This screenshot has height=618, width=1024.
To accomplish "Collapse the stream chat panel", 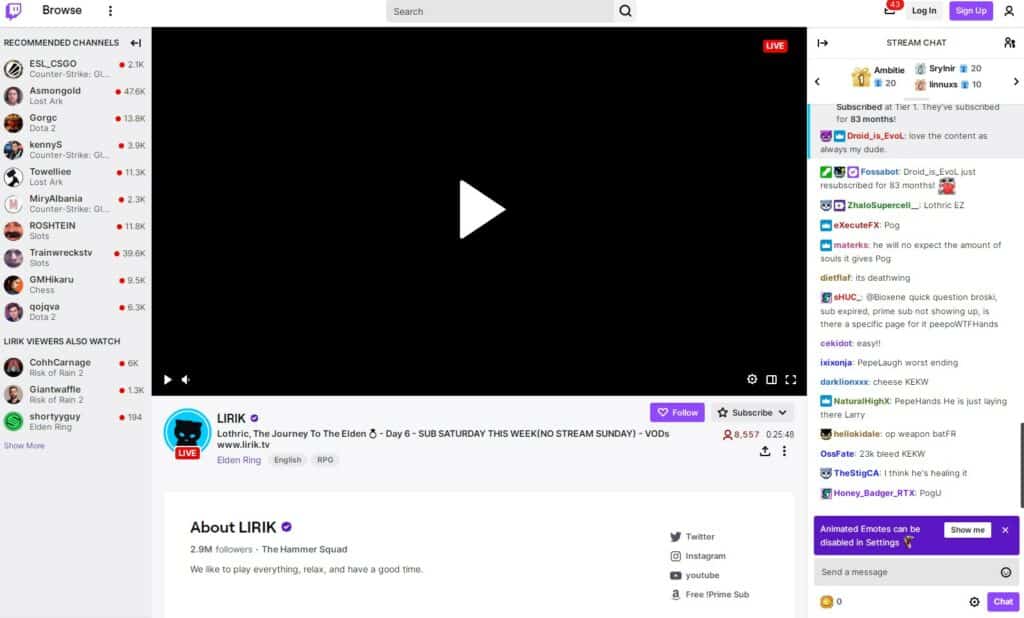I will pyautogui.click(x=823, y=43).
